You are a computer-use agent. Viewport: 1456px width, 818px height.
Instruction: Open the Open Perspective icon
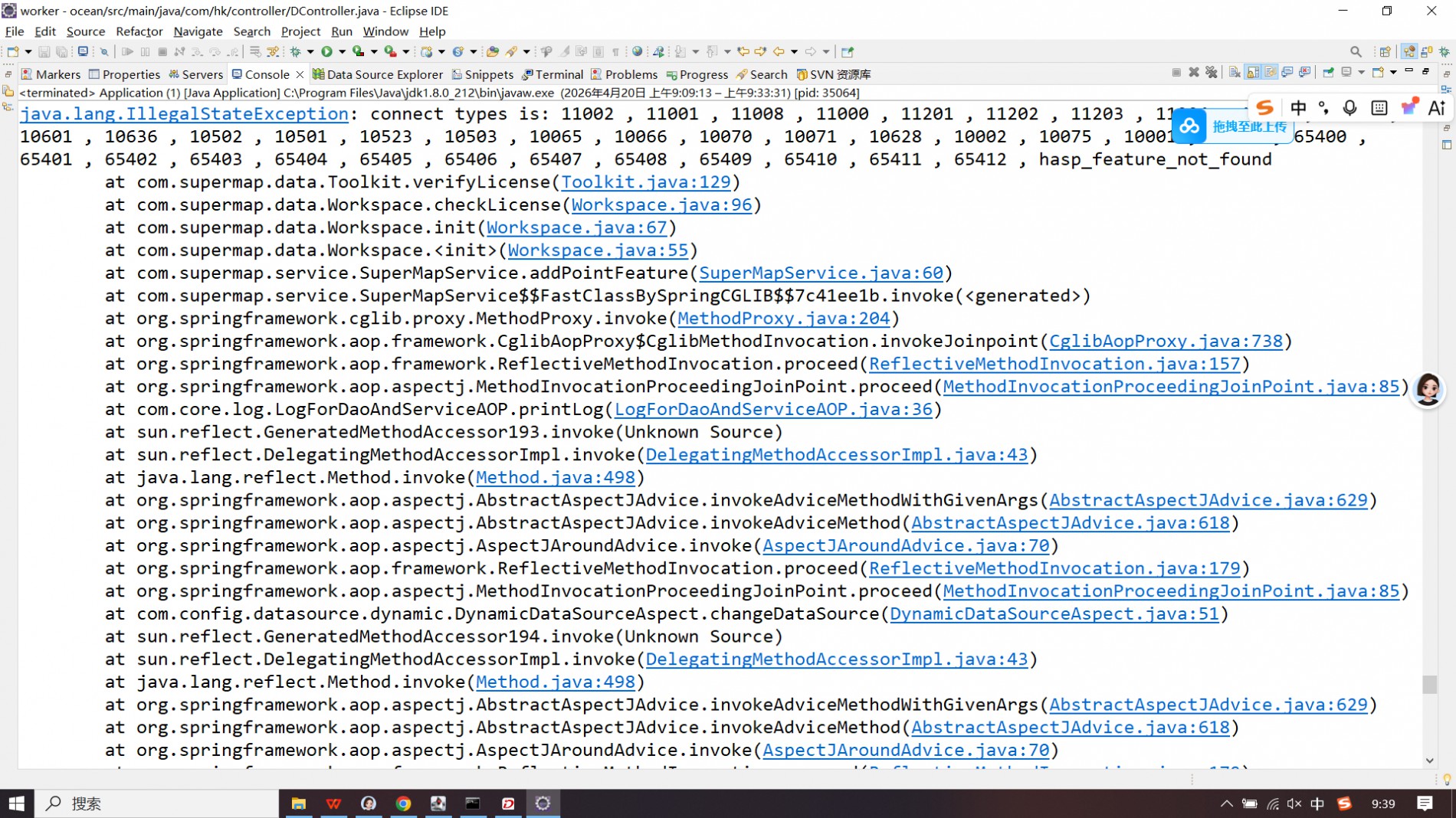[x=1385, y=51]
